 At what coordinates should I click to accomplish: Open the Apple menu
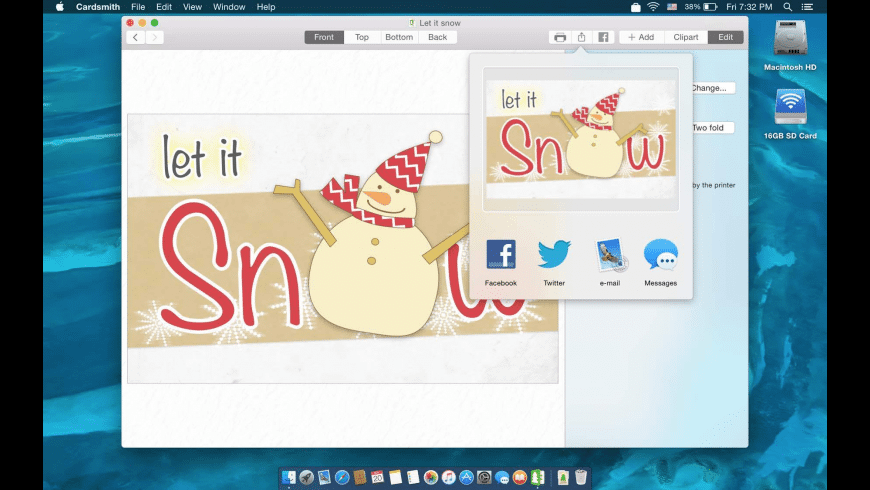[59, 7]
